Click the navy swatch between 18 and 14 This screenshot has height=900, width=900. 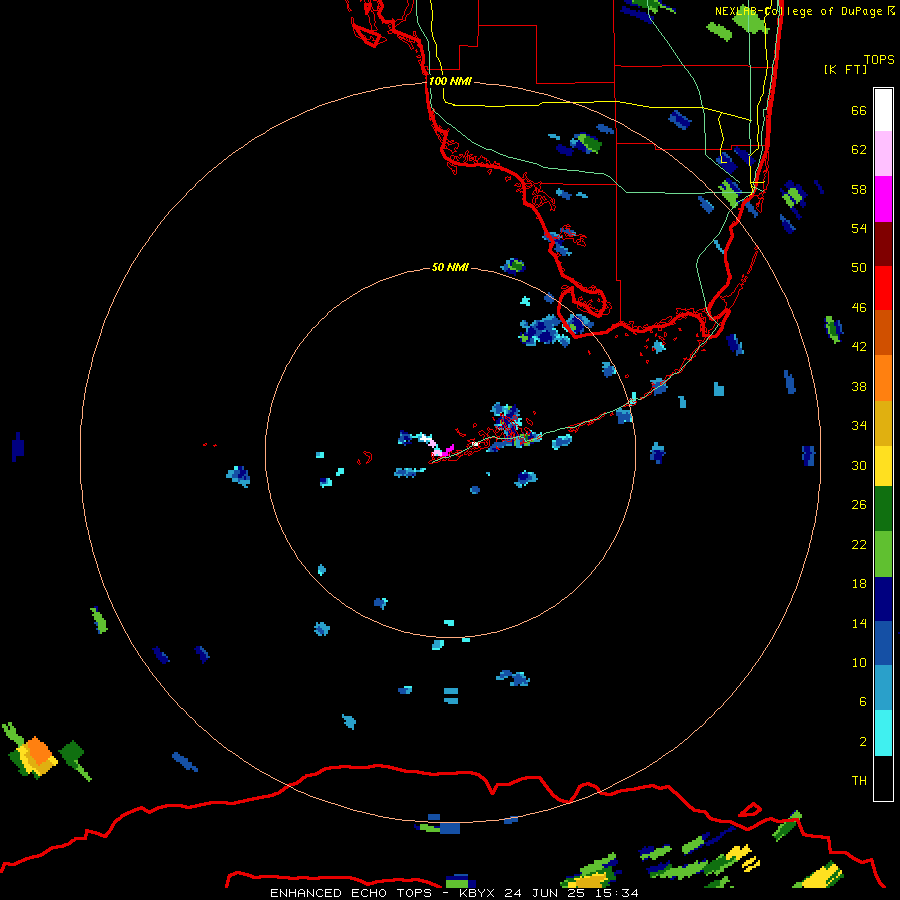point(883,599)
